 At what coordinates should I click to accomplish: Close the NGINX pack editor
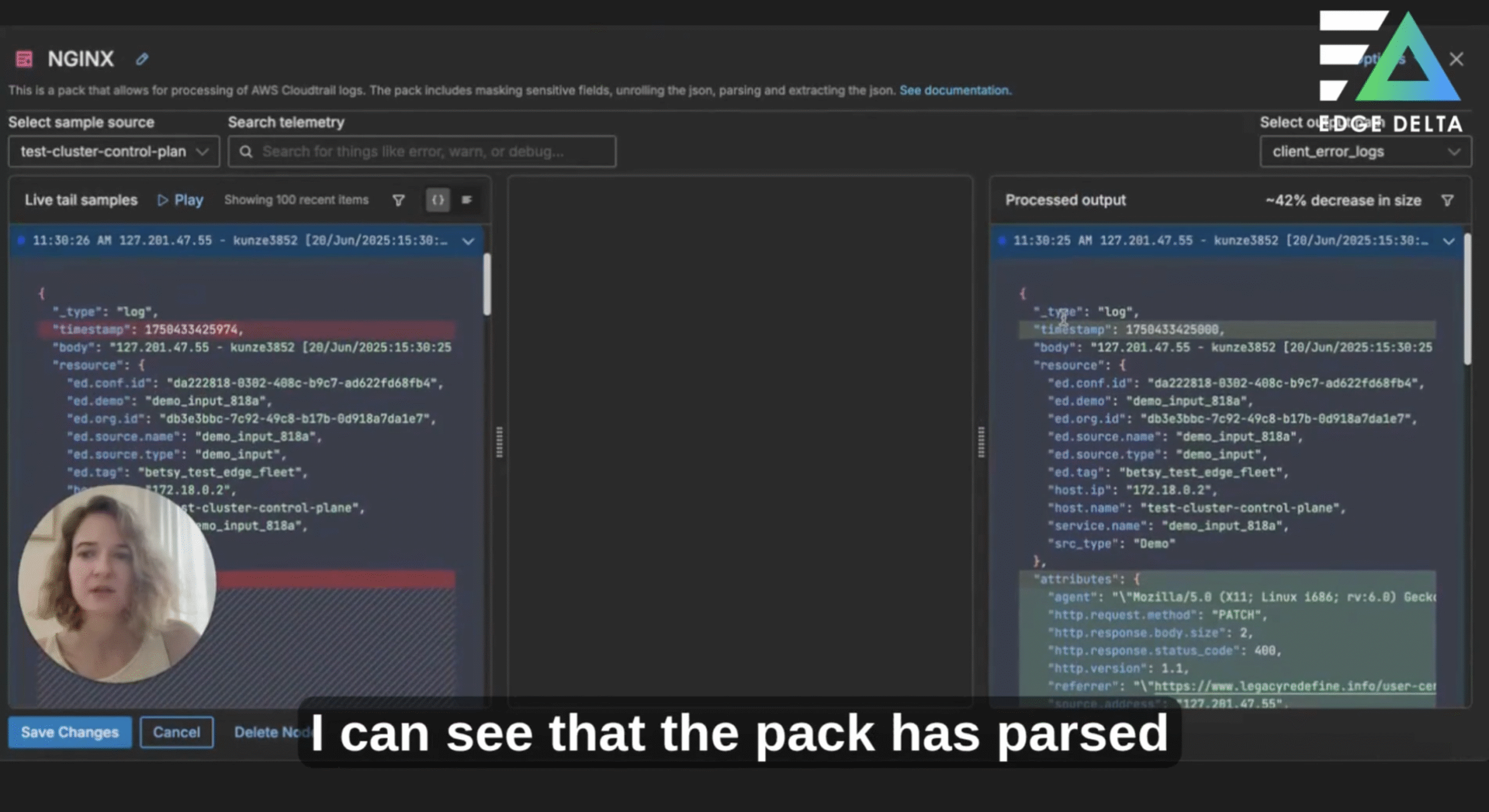tap(1457, 59)
